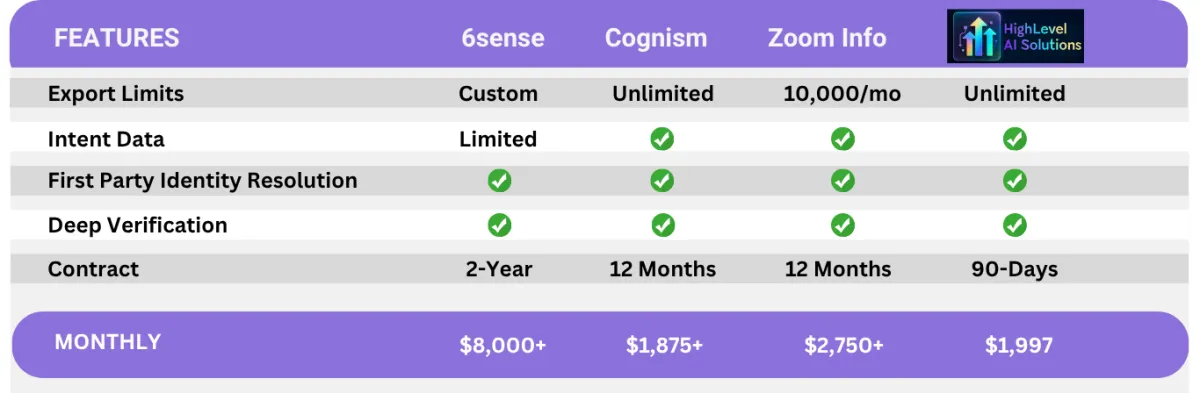Image resolution: width=1200 pixels, height=393 pixels.
Task: Click HighLevel's Deep Verification checkmark
Action: [1015, 226]
